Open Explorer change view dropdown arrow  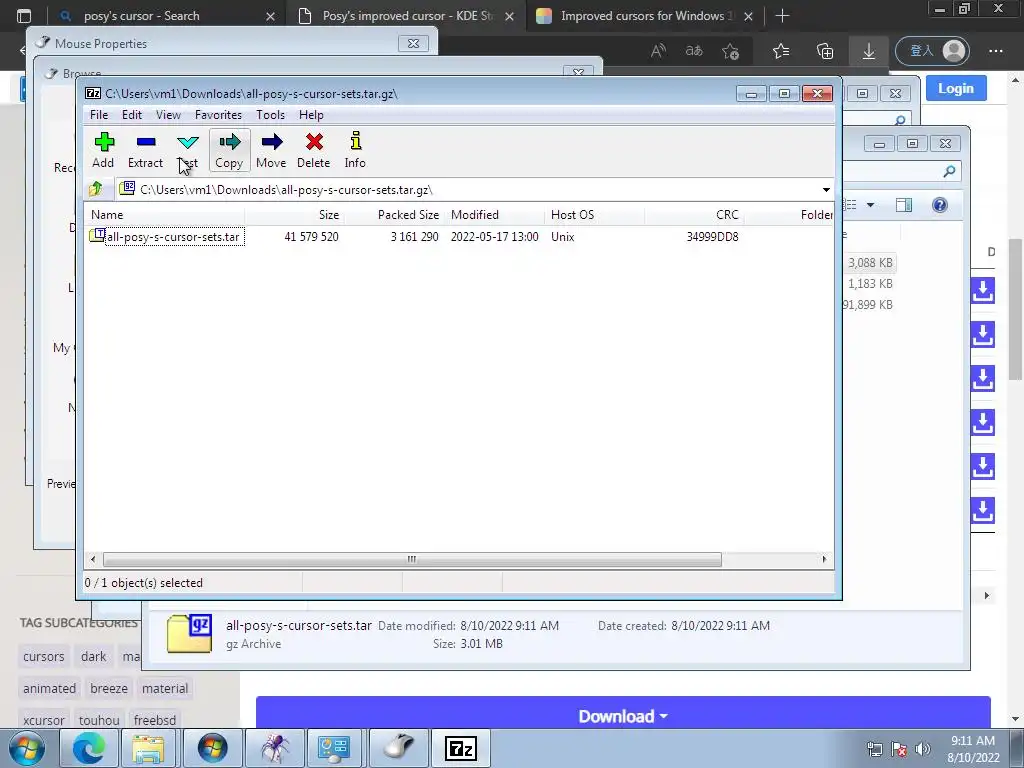pos(871,205)
